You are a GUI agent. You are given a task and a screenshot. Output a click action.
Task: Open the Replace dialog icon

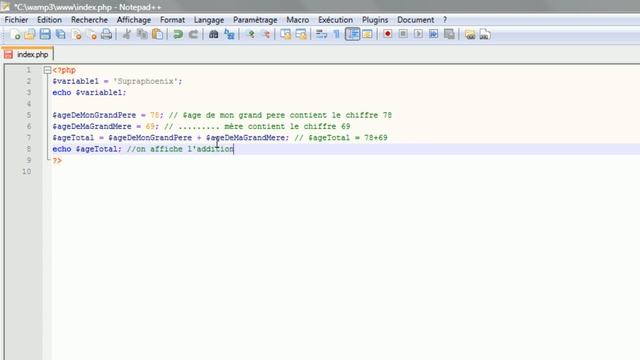pyautogui.click(x=229, y=35)
